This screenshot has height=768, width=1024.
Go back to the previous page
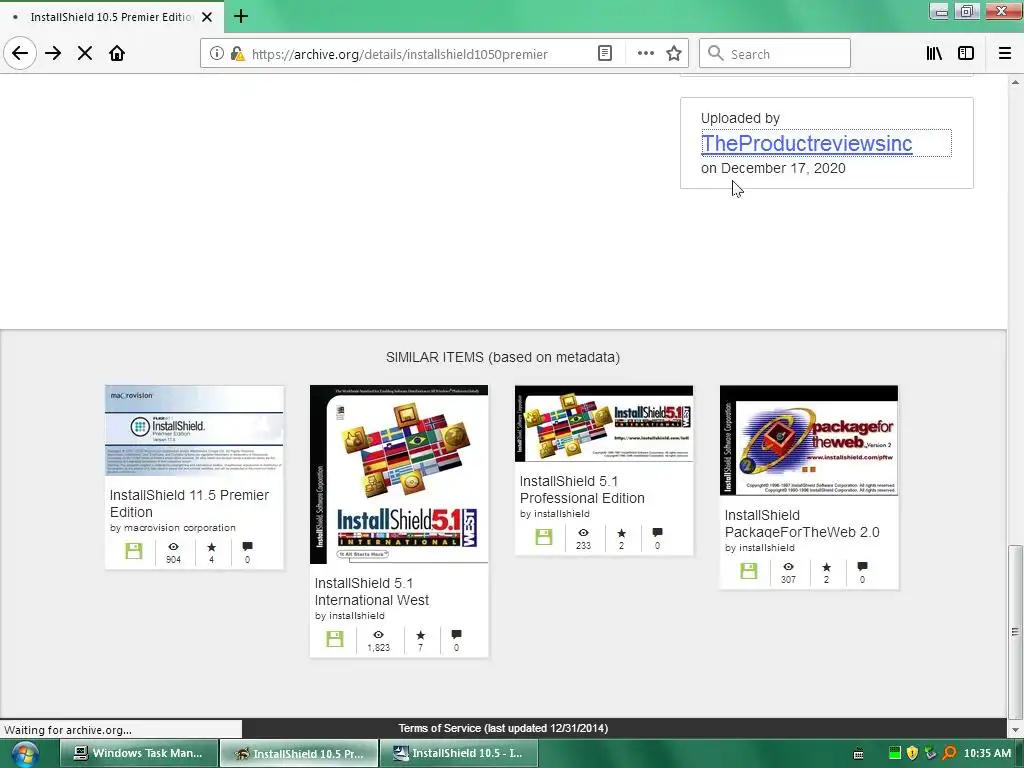pyautogui.click(x=20, y=54)
